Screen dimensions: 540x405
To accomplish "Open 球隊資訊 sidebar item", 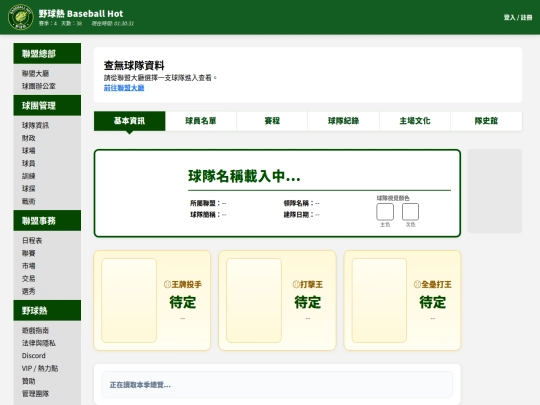I will [35, 125].
